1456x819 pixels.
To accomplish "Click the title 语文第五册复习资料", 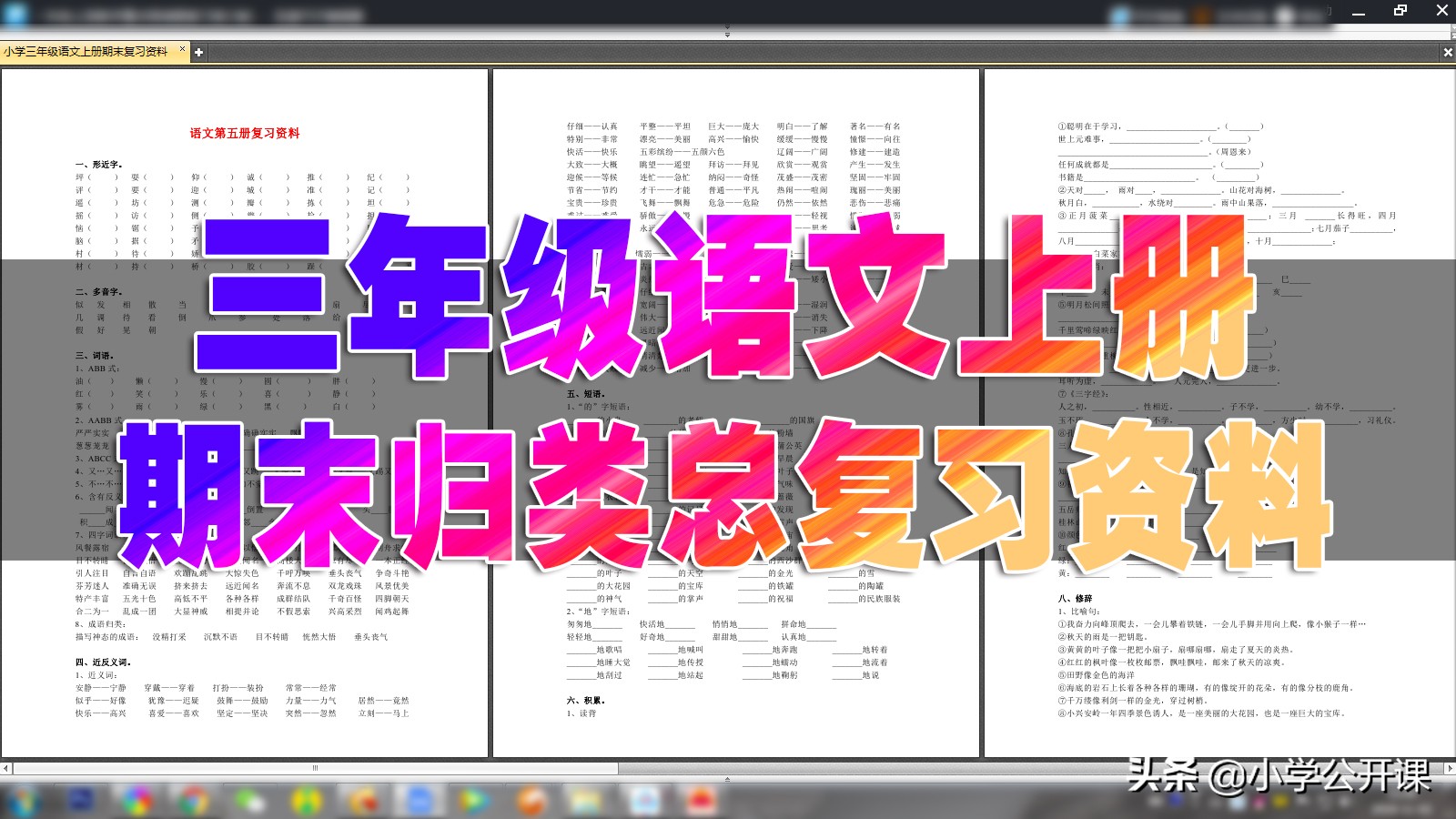I will (245, 133).
